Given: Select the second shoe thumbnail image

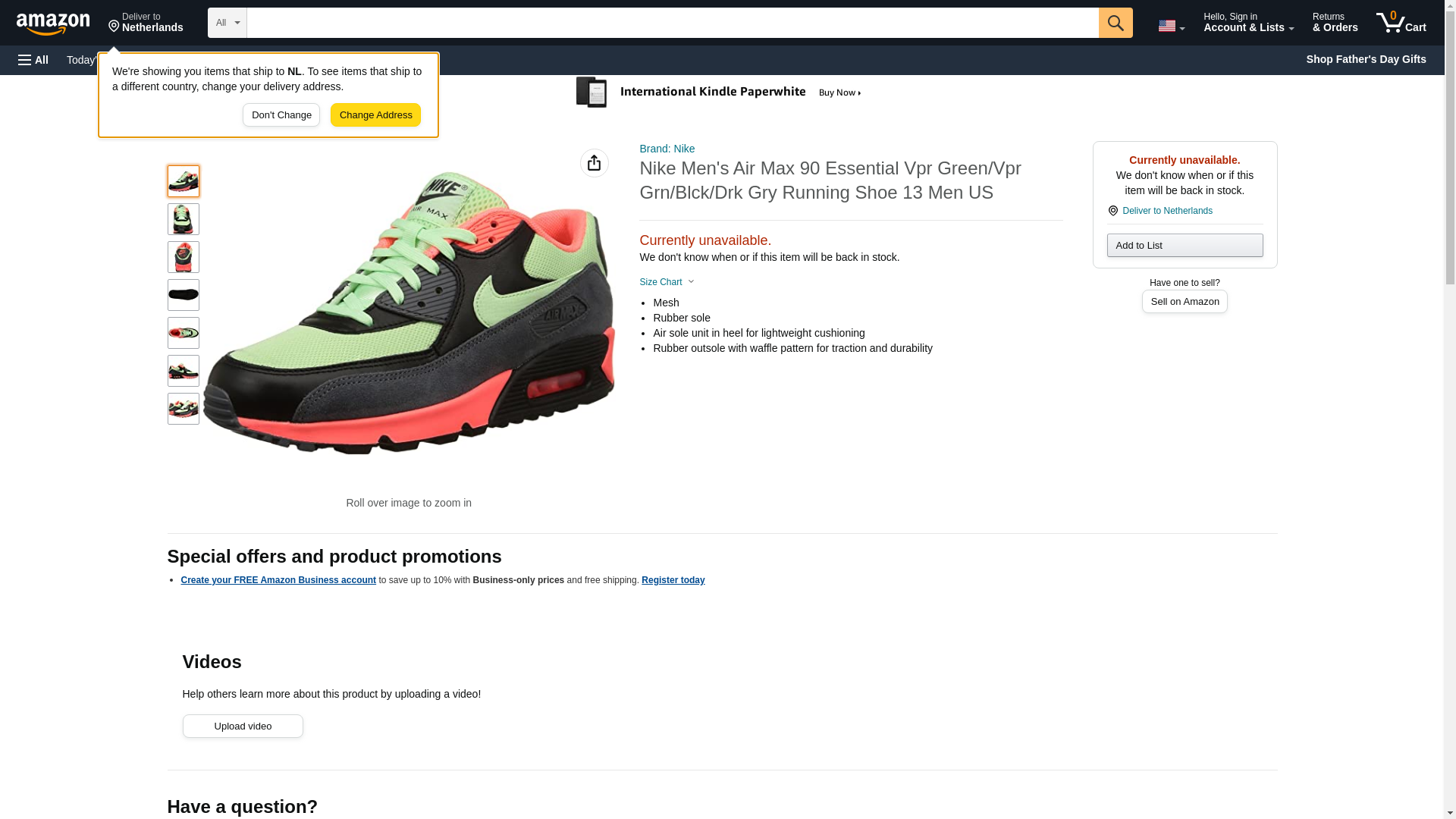Looking at the screenshot, I should click(x=183, y=219).
